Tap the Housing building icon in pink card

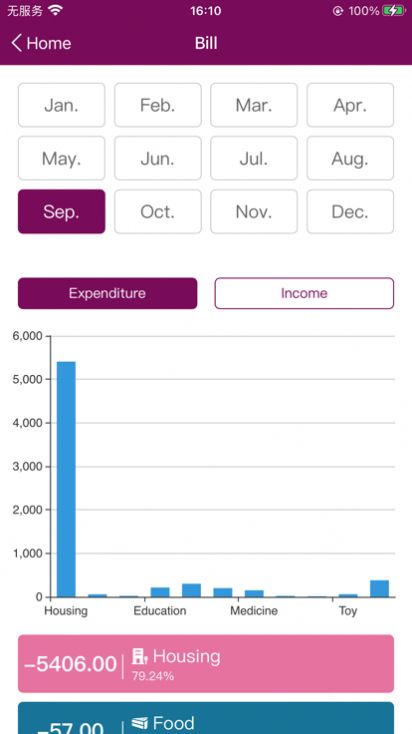click(x=140, y=656)
